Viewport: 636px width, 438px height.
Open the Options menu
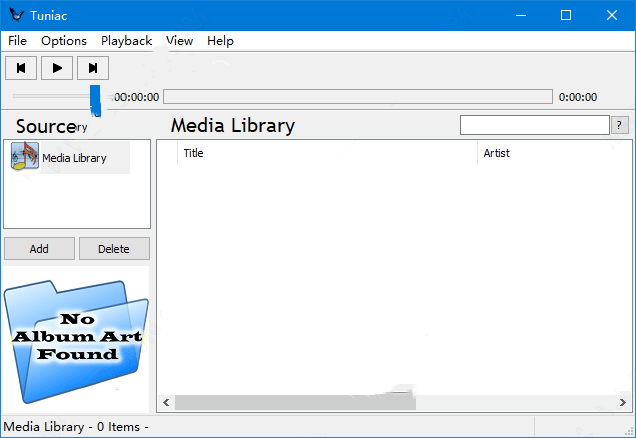[x=64, y=41]
